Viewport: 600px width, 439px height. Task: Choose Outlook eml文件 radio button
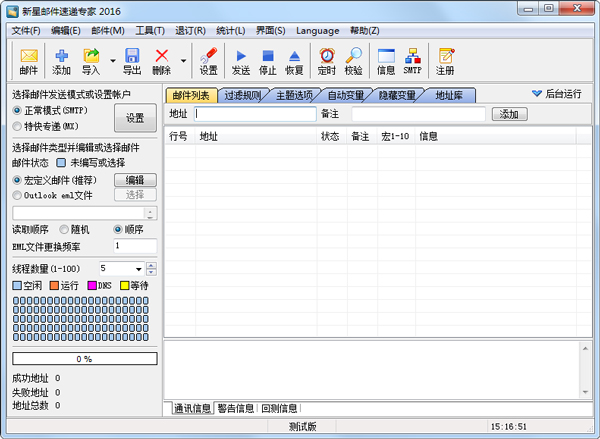pos(17,195)
